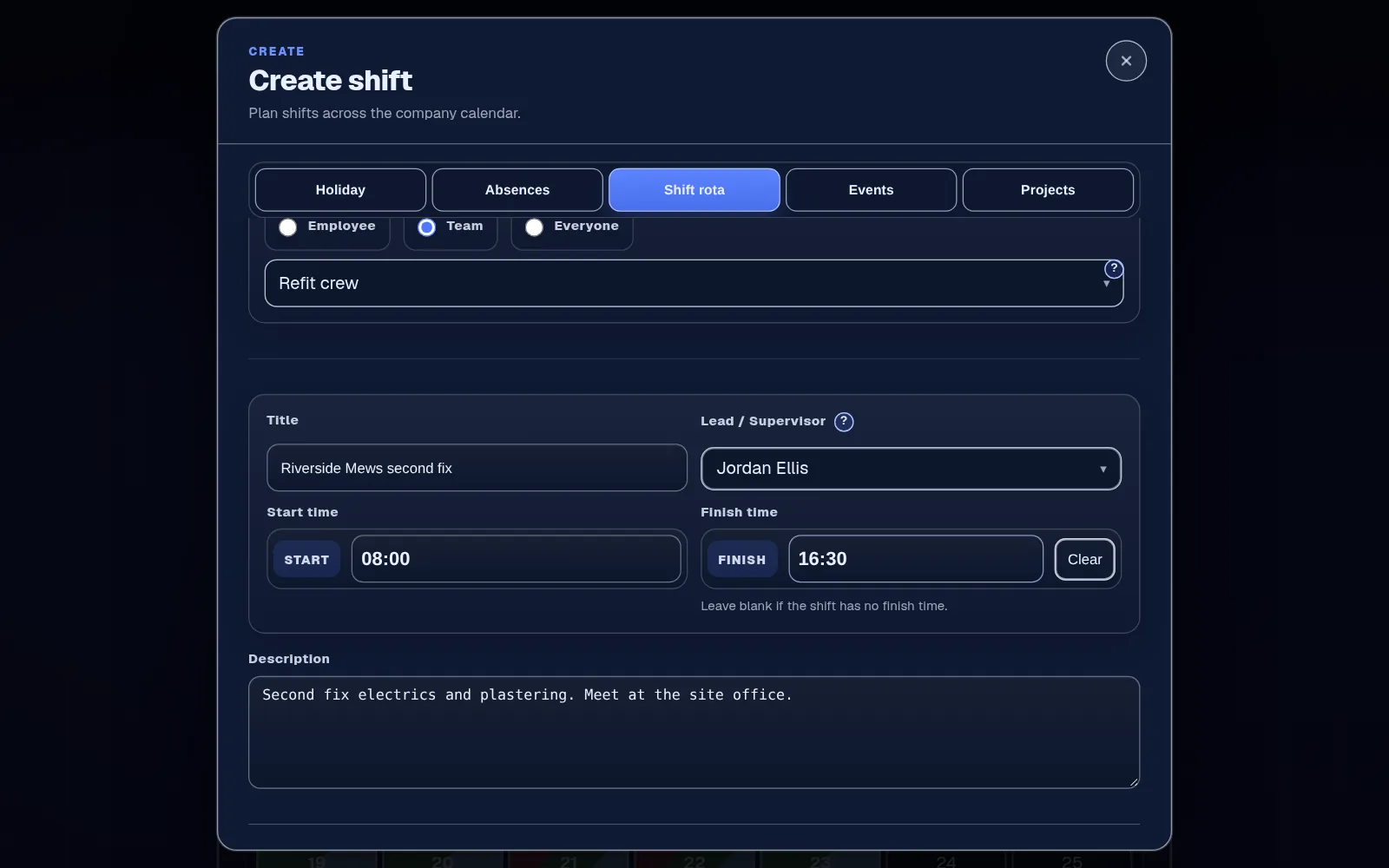Expand the Jordan Ellis supervisor dropdown
The height and width of the screenshot is (868, 1389).
911,469
